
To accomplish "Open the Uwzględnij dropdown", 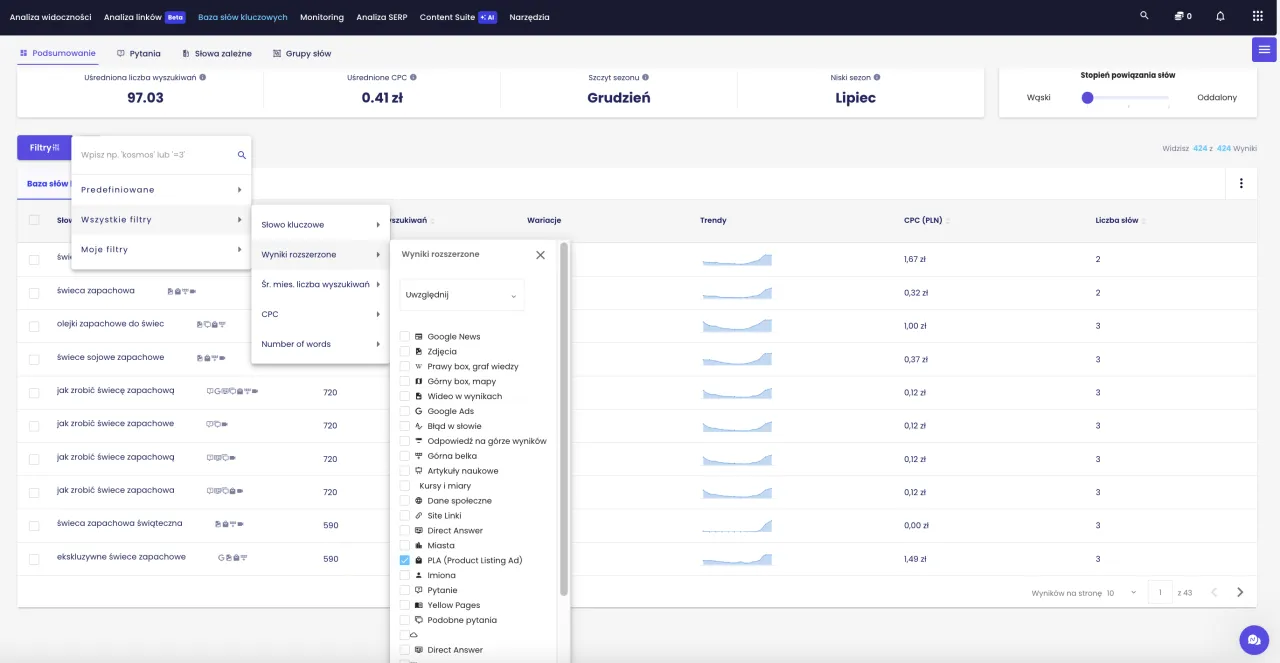I will click(x=462, y=295).
